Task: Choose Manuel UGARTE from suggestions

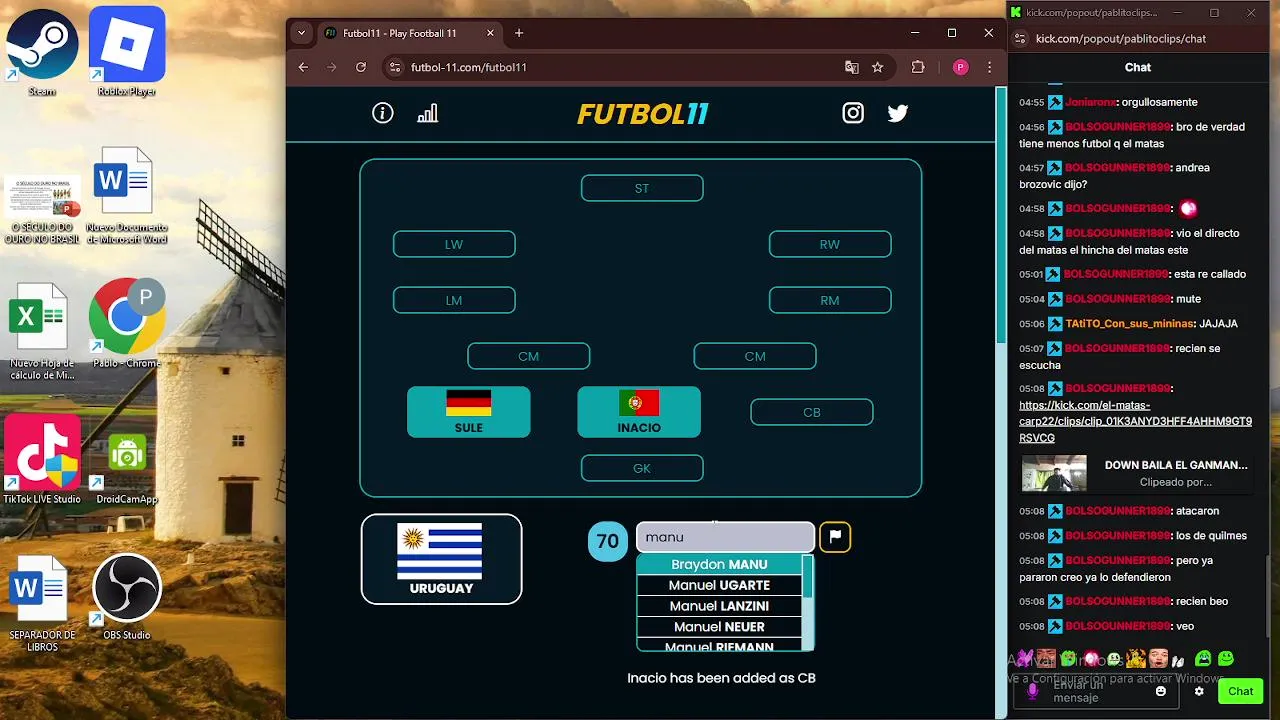Action: (719, 585)
